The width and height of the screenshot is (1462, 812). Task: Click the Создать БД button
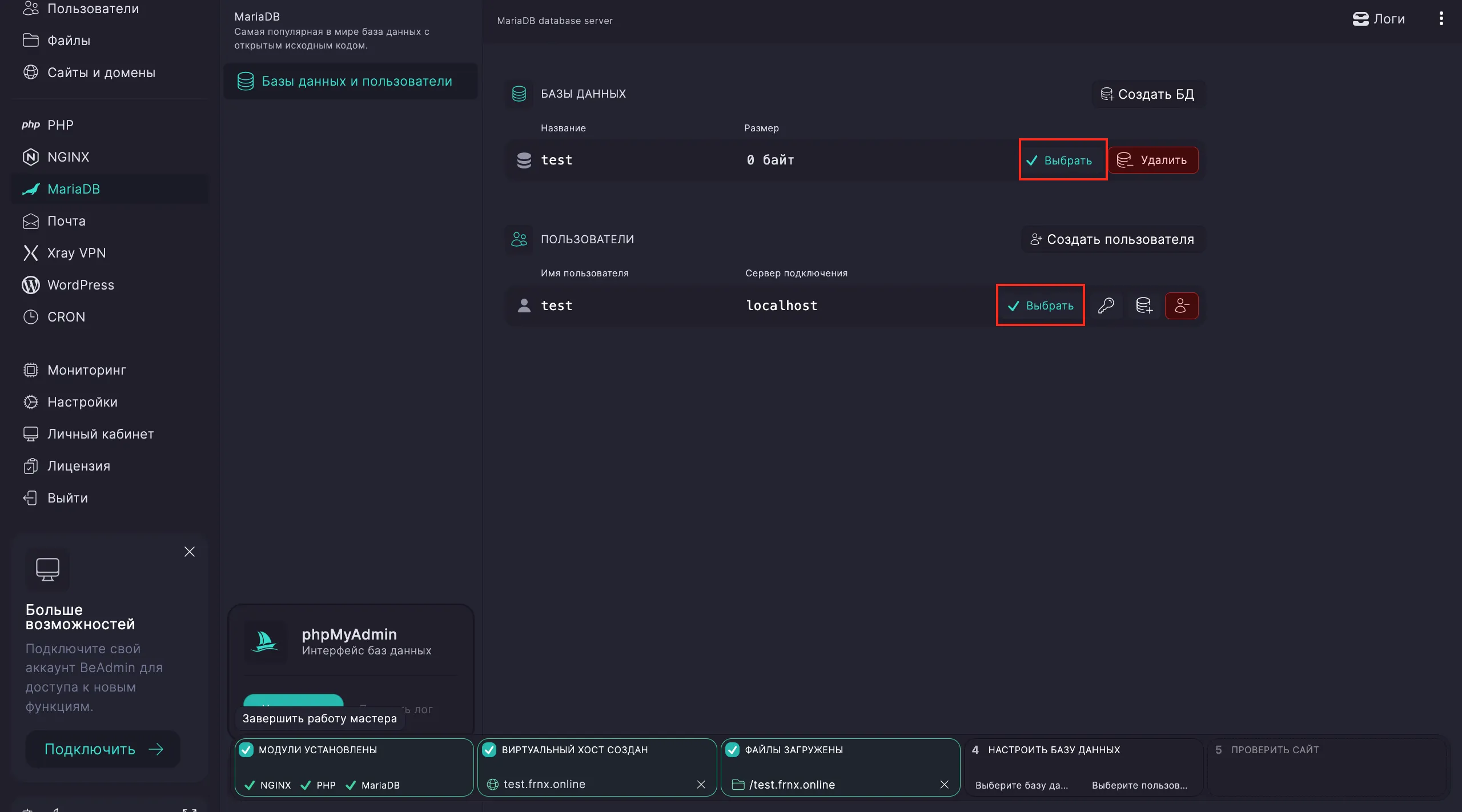click(x=1148, y=94)
